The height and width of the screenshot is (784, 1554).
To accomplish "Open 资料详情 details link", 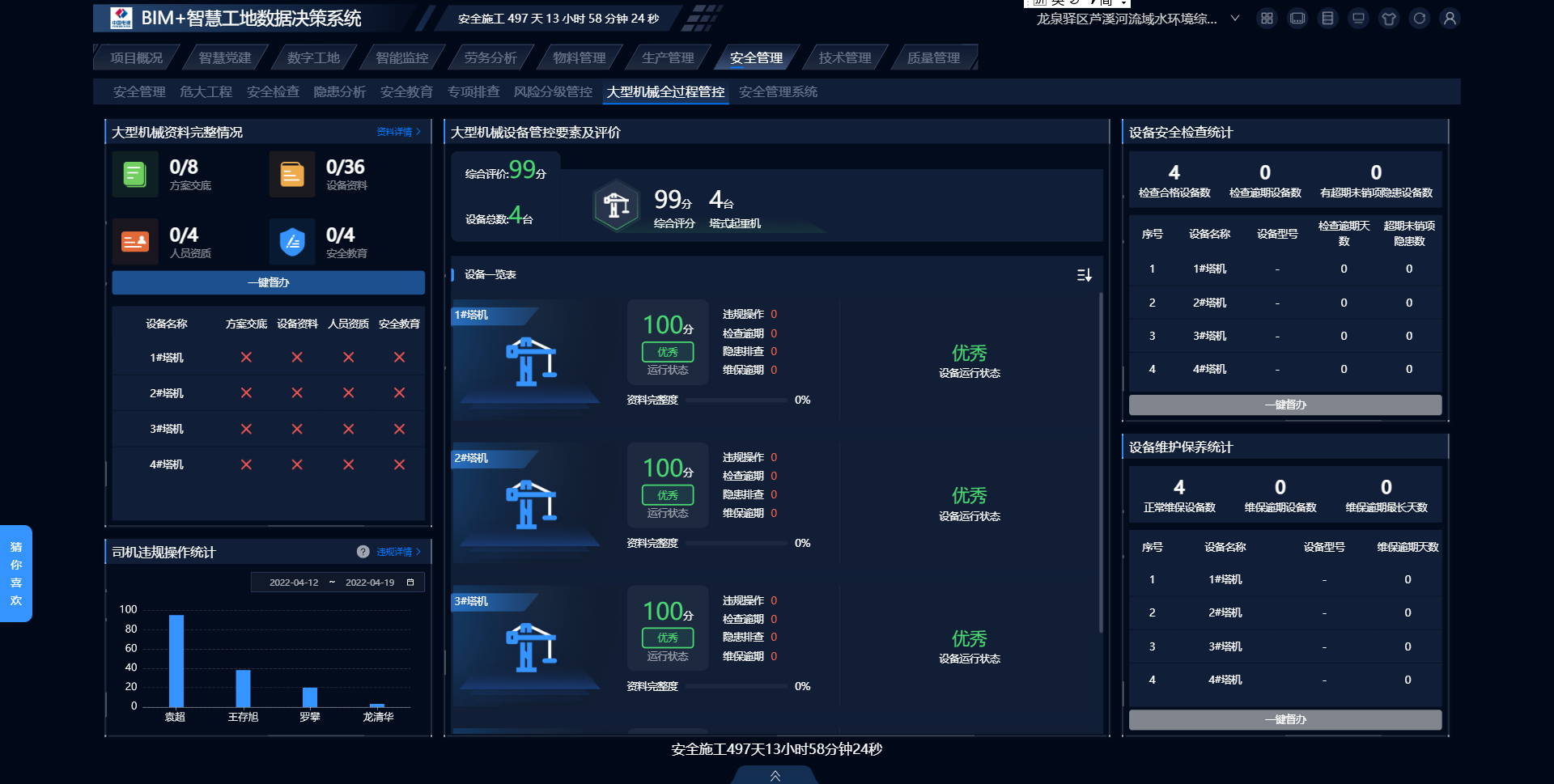I will click(398, 132).
